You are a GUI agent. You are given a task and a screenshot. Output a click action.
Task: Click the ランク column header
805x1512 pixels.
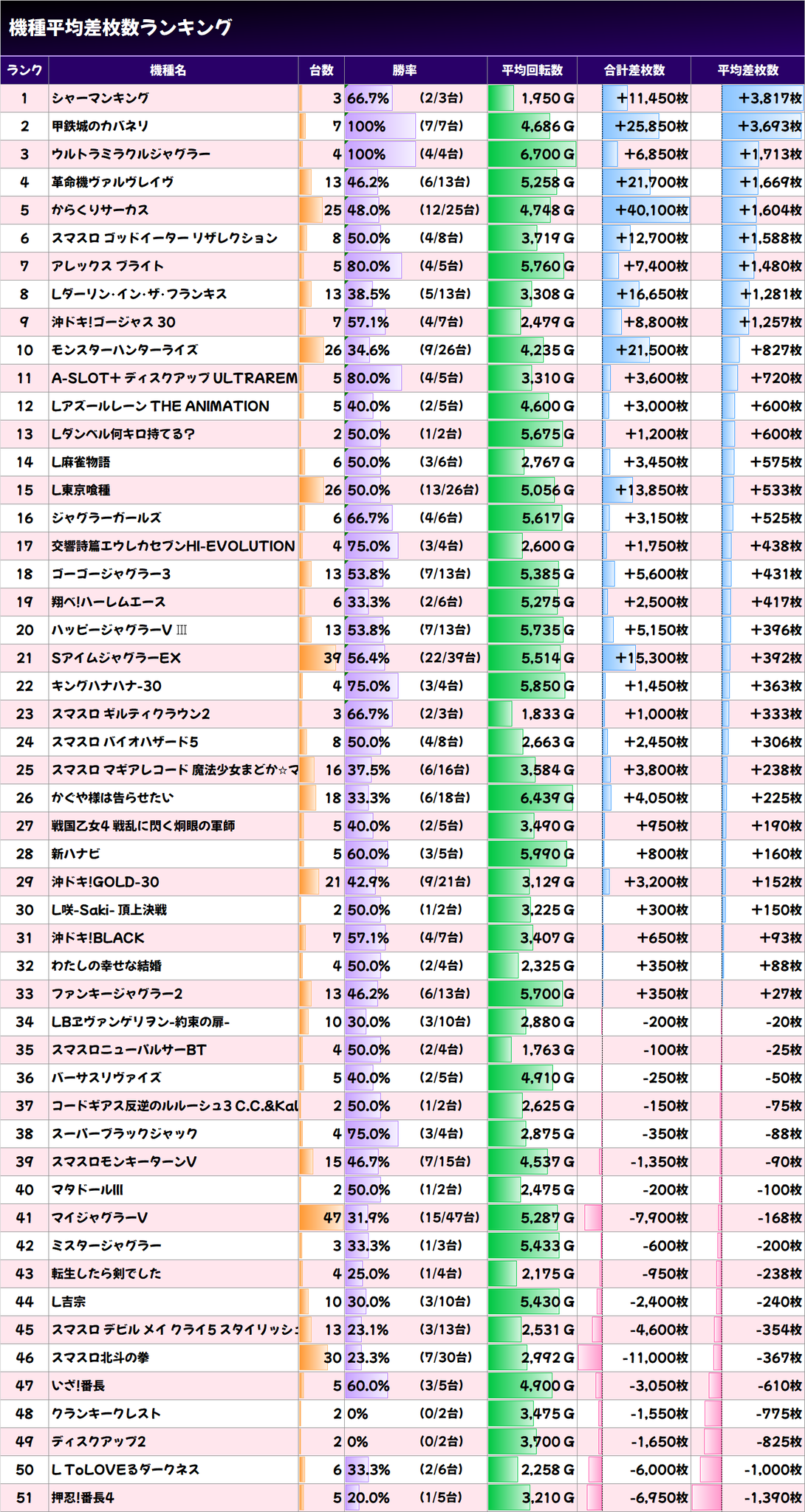click(24, 70)
